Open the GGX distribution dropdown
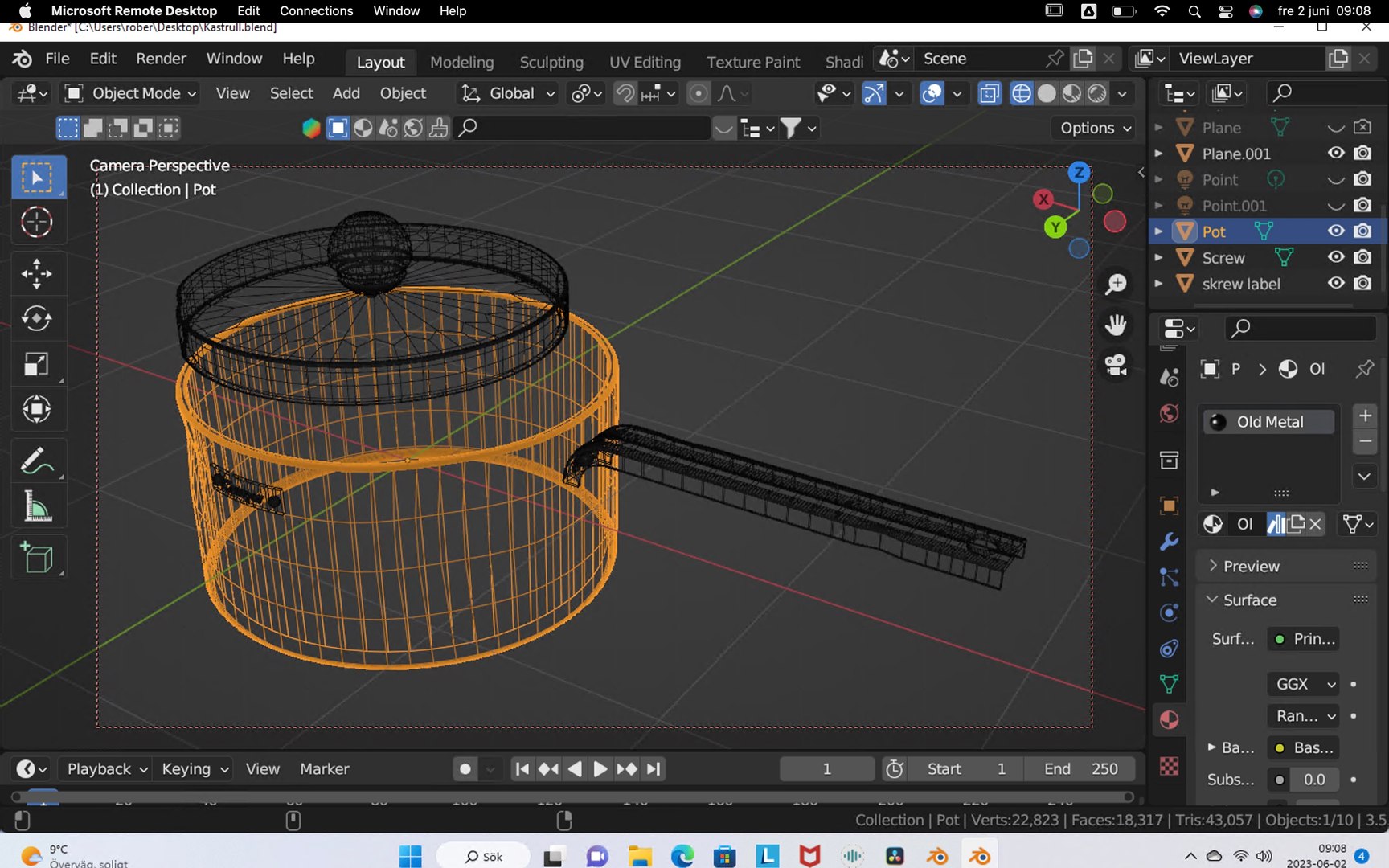The height and width of the screenshot is (868, 1389). (1304, 684)
